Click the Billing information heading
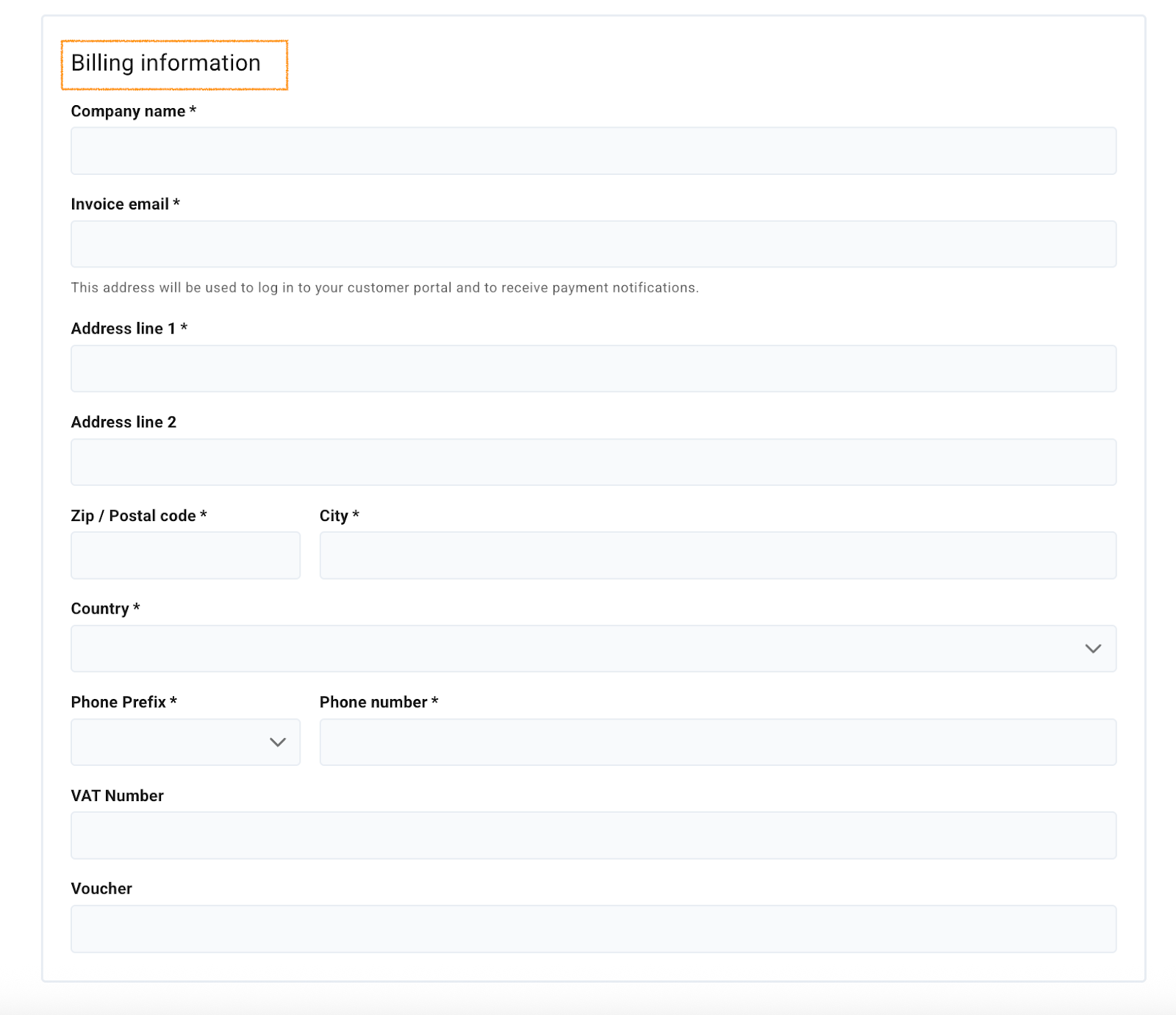The width and height of the screenshot is (1176, 1015). click(x=166, y=63)
